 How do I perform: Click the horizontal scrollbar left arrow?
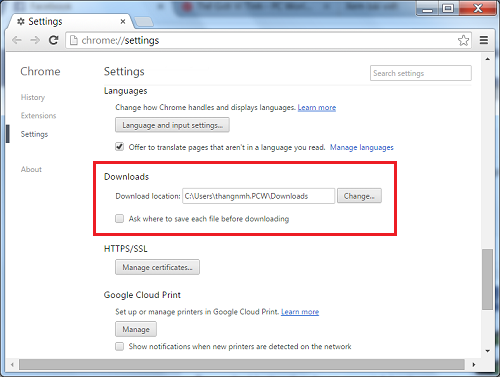click(12, 365)
